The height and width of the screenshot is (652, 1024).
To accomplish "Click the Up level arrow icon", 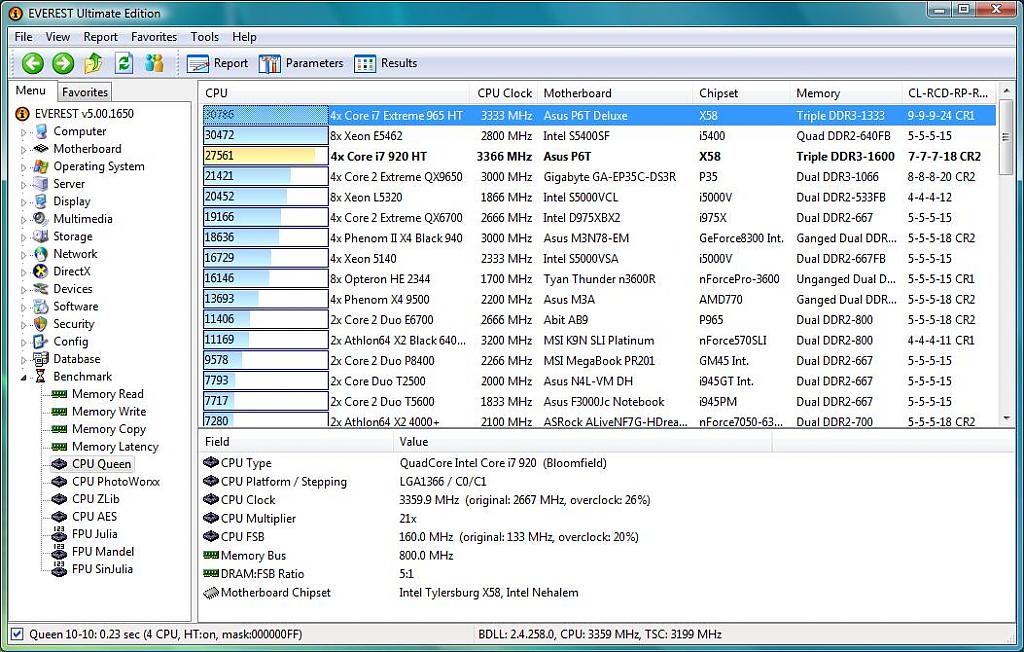I will 93,63.
